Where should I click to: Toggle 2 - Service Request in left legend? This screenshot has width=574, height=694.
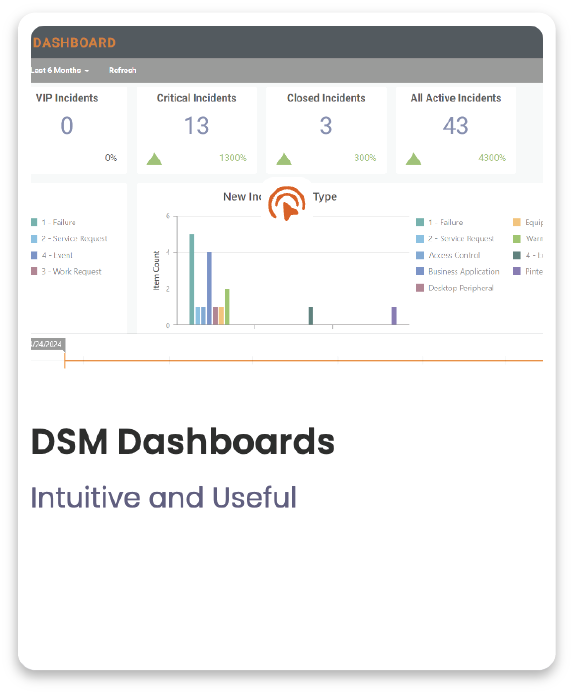(69, 239)
